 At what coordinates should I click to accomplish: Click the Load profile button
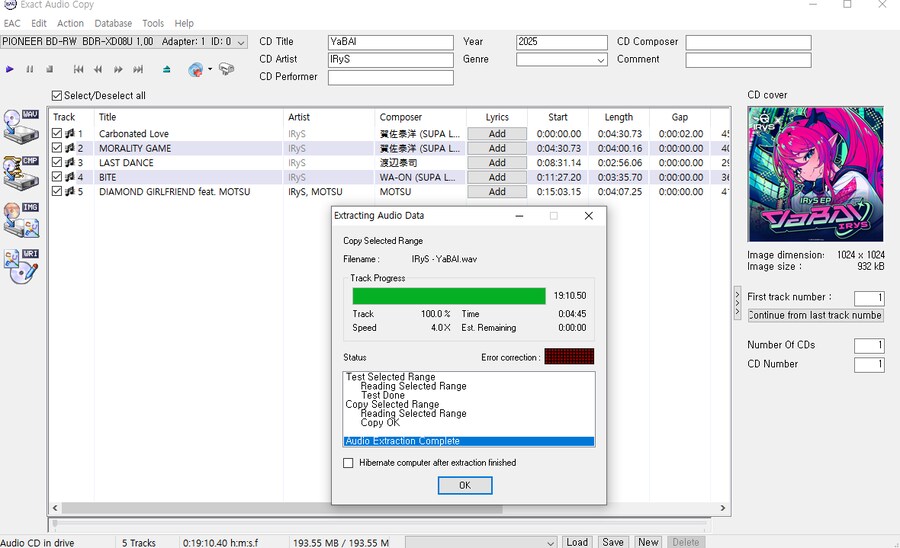coord(577,542)
